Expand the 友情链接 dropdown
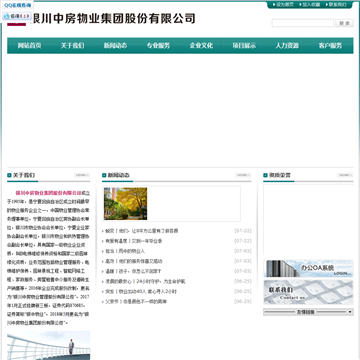 coord(308,312)
